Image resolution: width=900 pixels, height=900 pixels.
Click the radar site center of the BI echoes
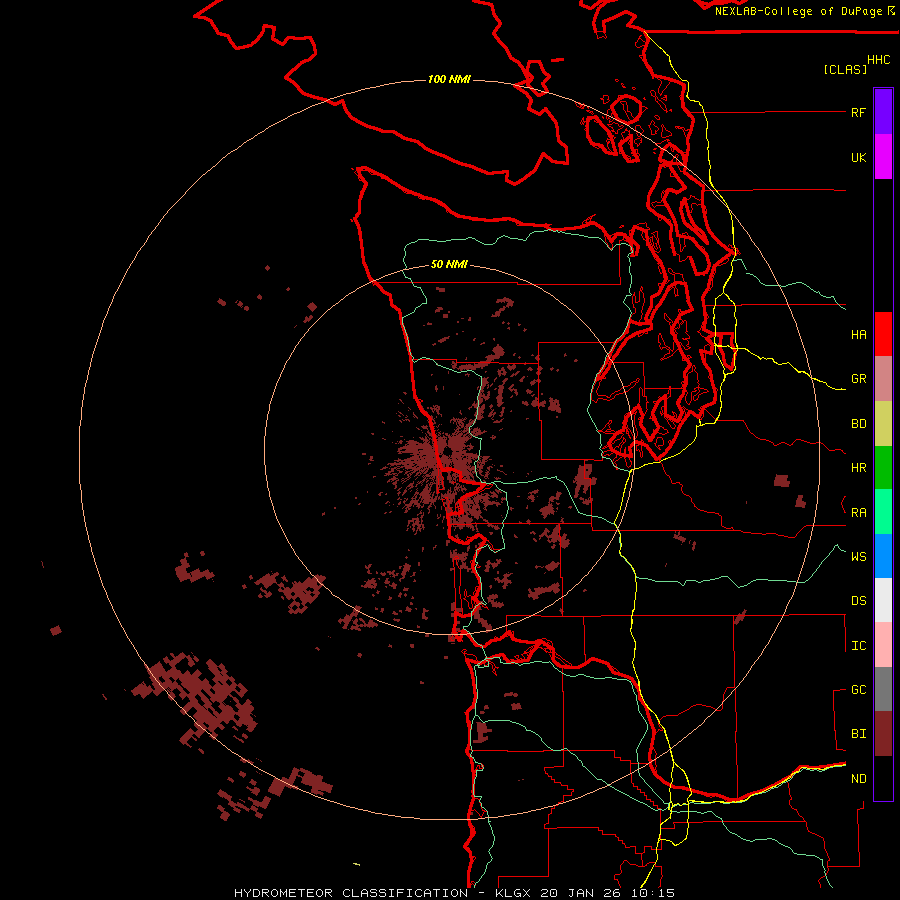(447, 453)
